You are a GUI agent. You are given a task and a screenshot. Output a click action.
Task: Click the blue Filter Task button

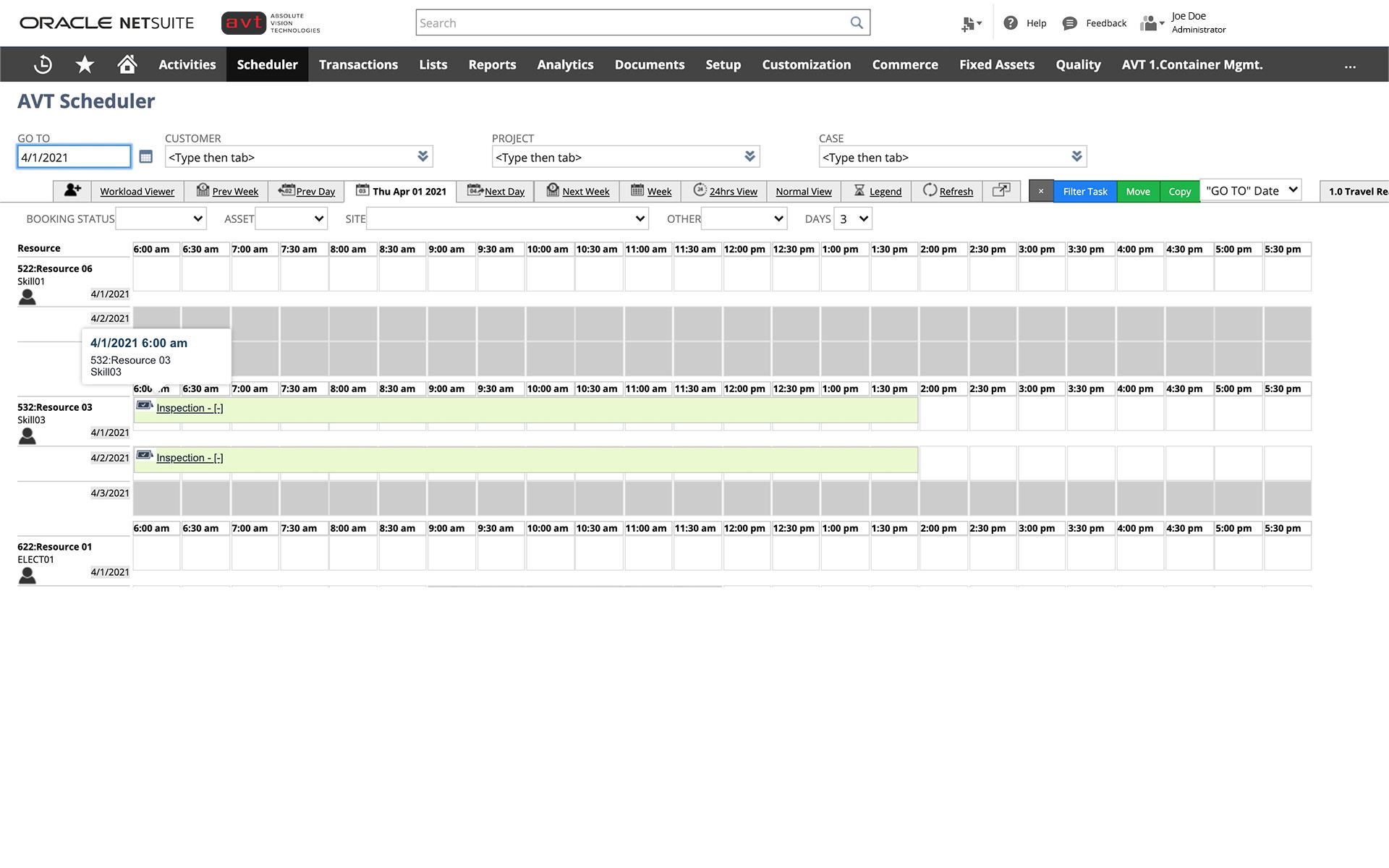point(1084,191)
